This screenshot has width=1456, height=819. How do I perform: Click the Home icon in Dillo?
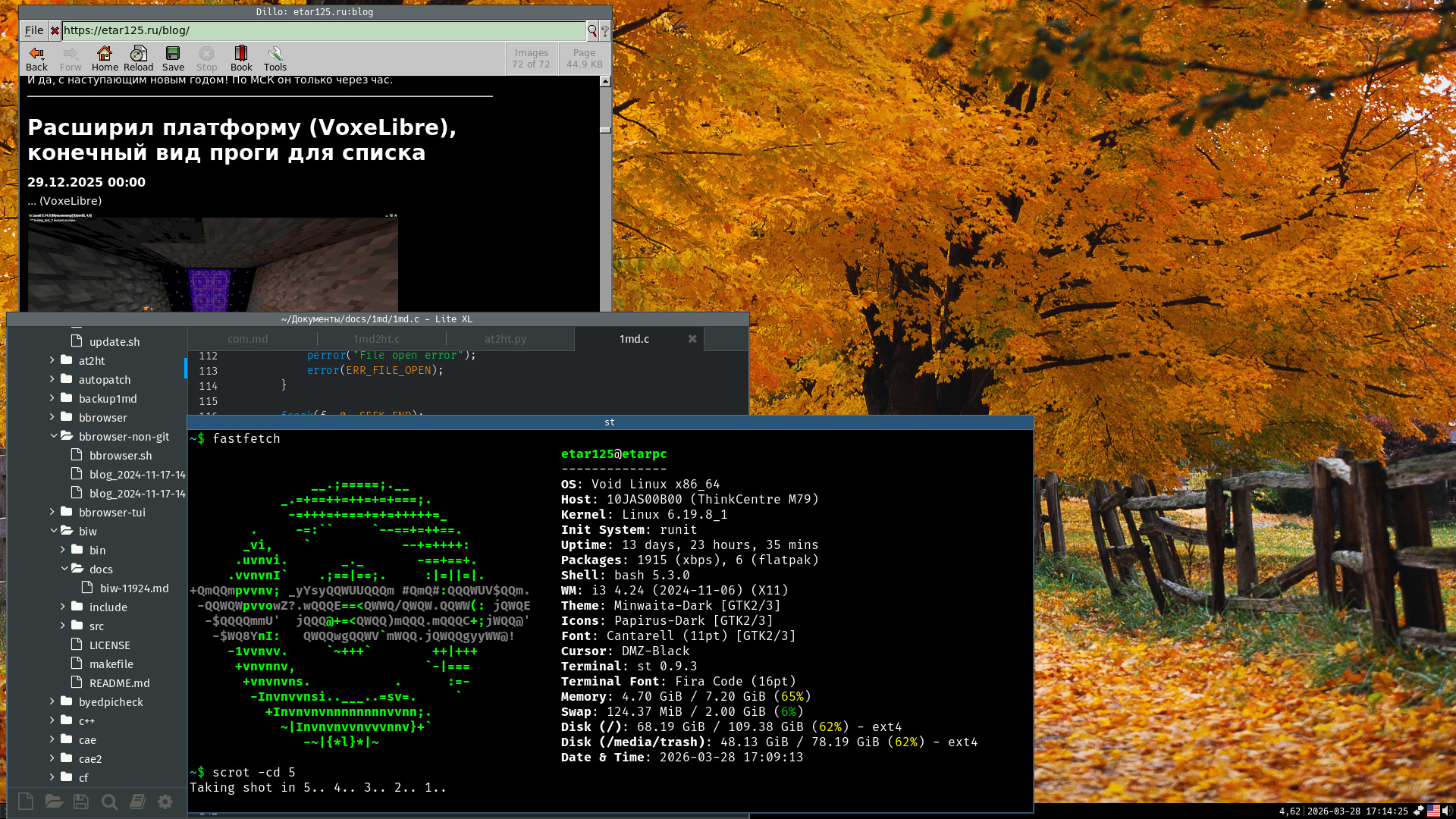click(x=105, y=58)
